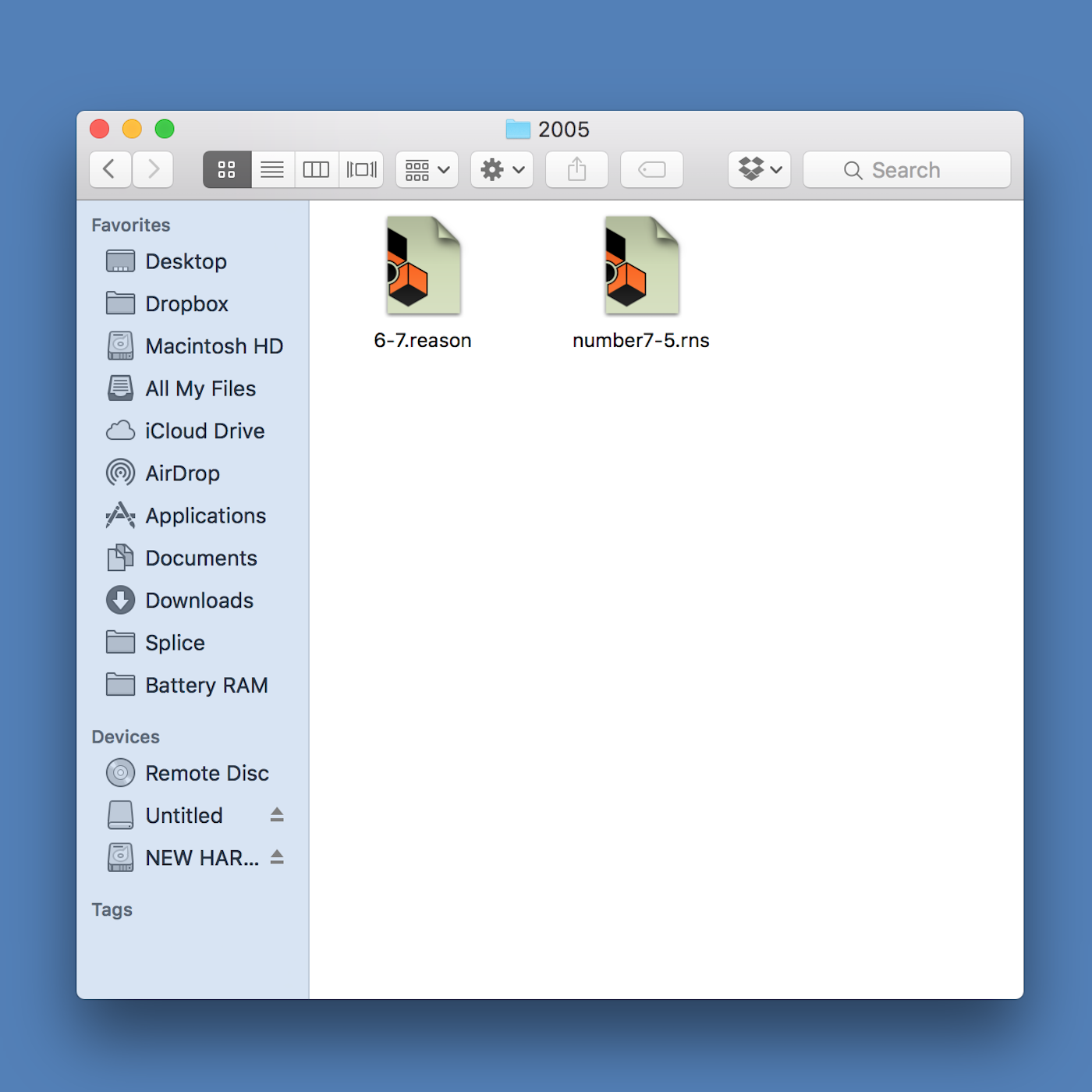Eject the Untitled drive
1092x1092 pixels.
pyautogui.click(x=277, y=815)
